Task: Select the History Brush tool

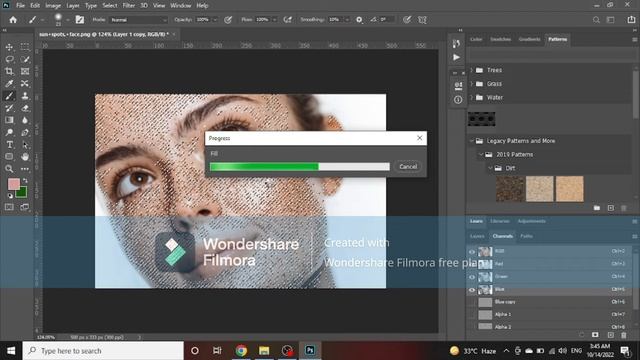Action: tap(9, 108)
